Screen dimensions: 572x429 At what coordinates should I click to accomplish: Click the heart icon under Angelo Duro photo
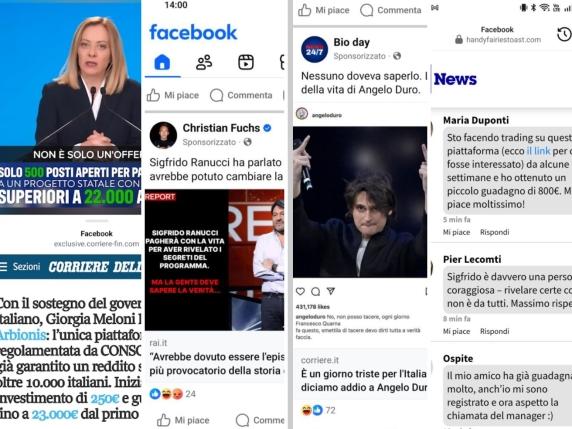coord(300,291)
